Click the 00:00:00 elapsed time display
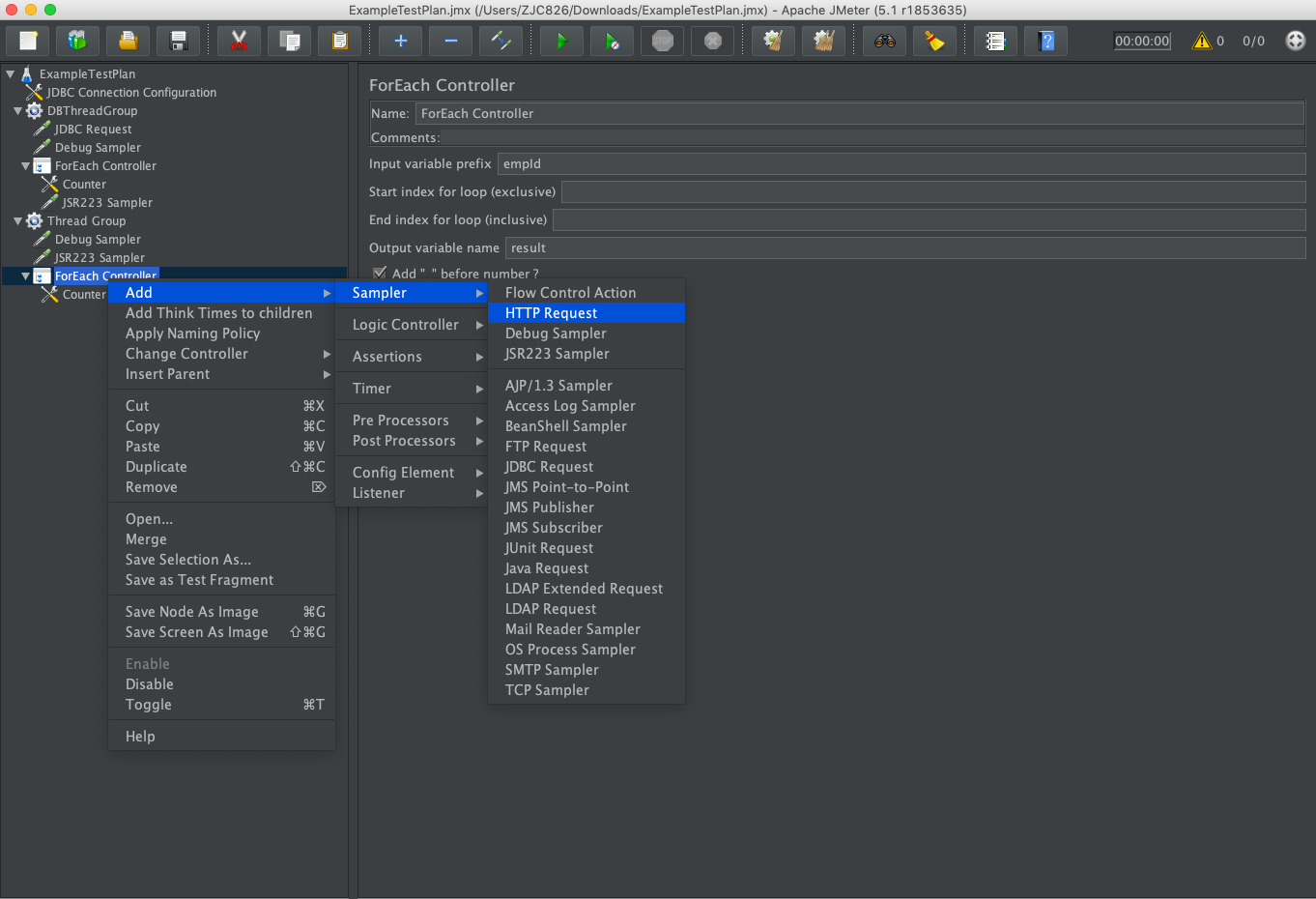This screenshot has height=899, width=1316. (x=1142, y=41)
